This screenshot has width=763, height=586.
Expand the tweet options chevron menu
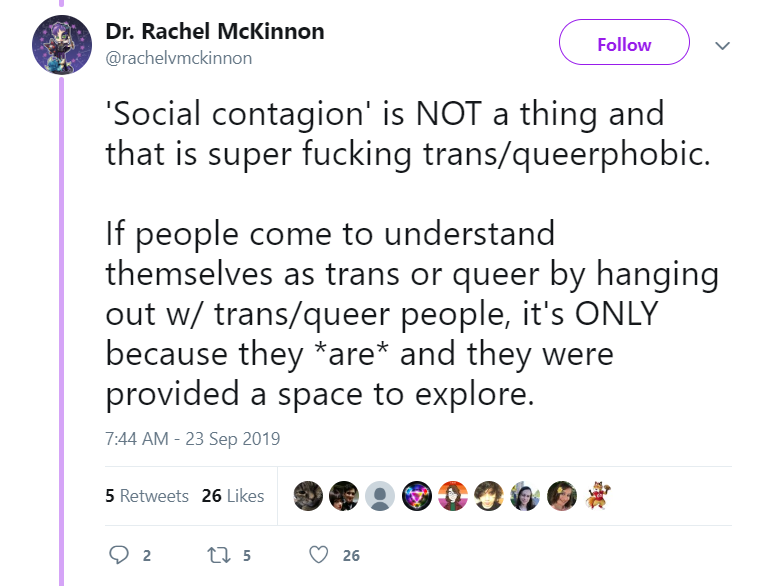723,46
